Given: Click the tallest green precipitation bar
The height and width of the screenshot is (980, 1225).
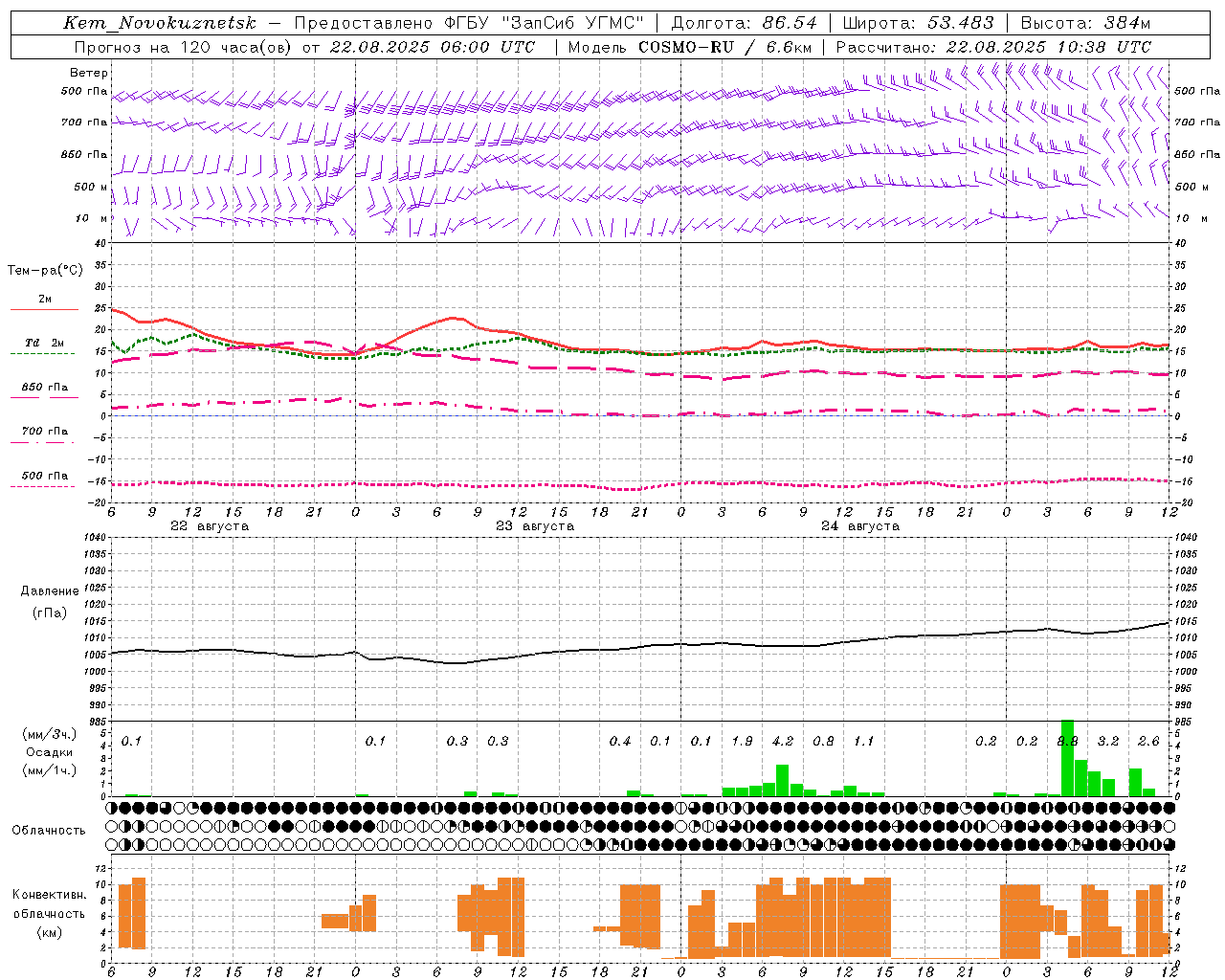Looking at the screenshot, I should pos(1067,758).
